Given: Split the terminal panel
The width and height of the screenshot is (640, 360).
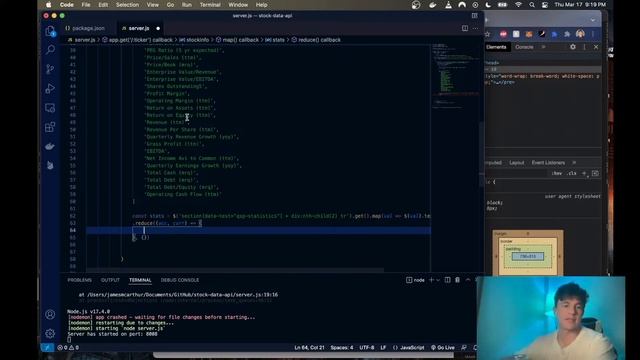Looking at the screenshot, I should (447, 280).
